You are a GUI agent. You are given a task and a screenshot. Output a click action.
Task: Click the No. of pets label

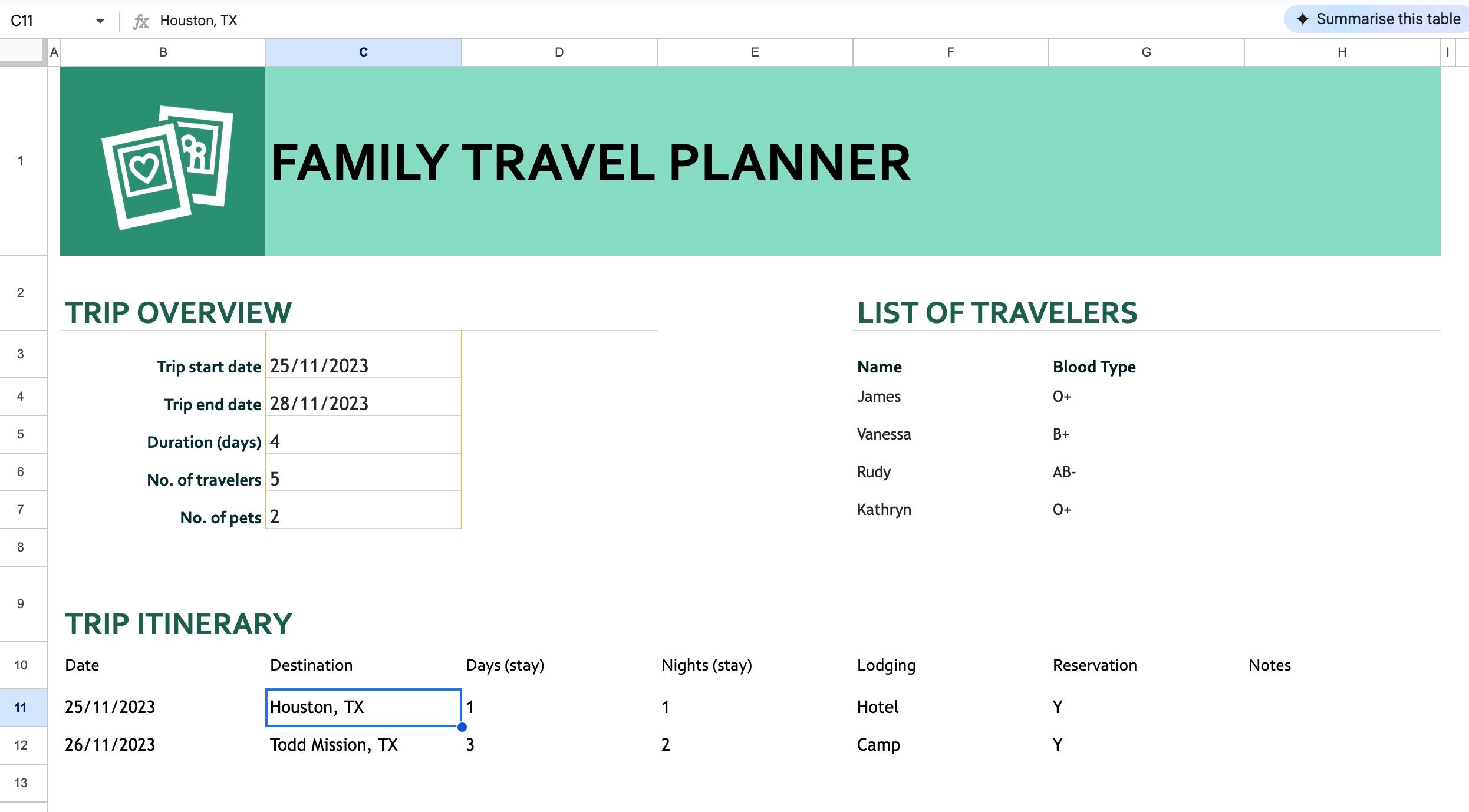221,517
